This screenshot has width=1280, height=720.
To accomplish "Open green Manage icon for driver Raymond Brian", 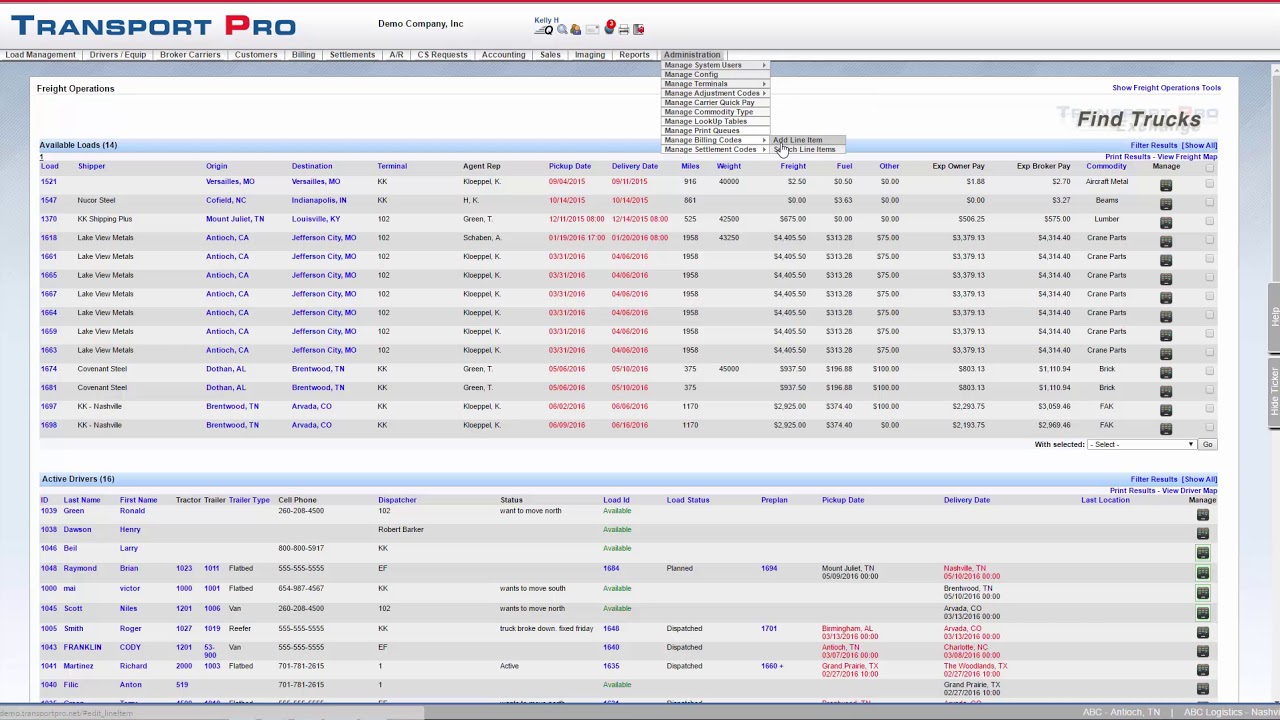I will (x=1203, y=573).
